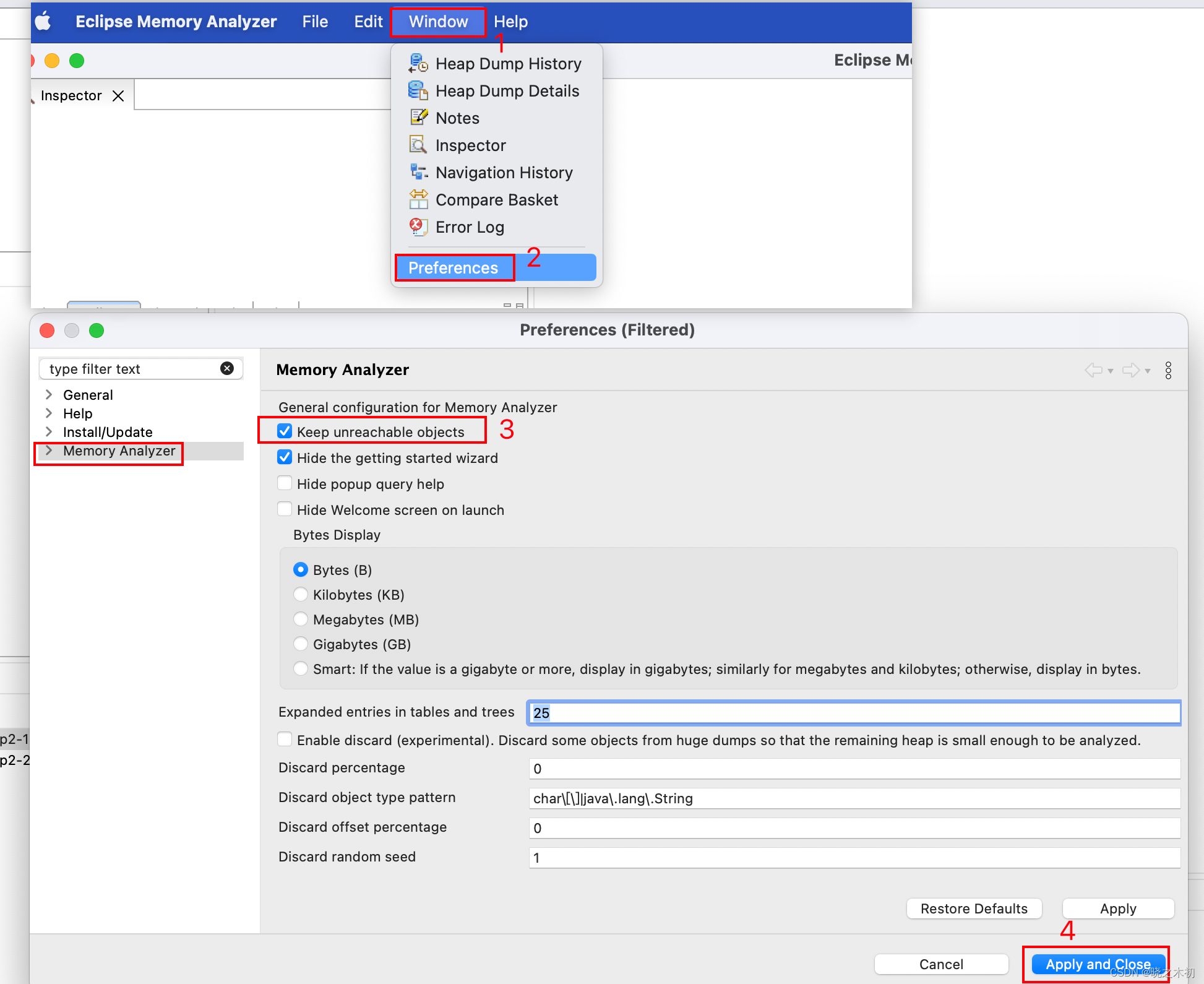Open the forward history dropdown arrow
The width and height of the screenshot is (1204, 984).
pos(1148,371)
